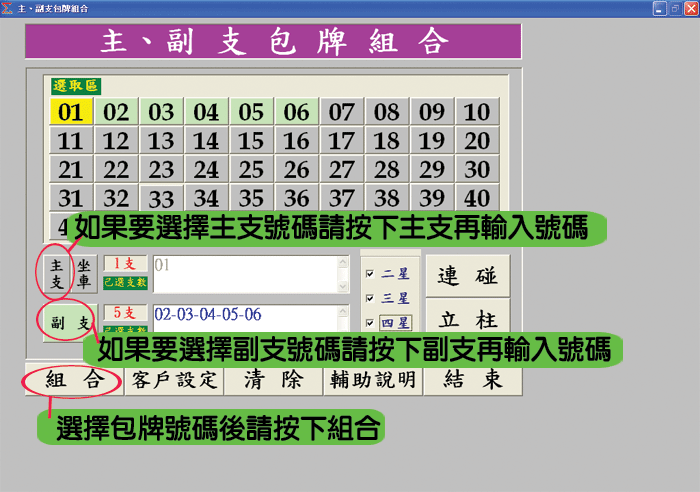Click number 40 in the grid
This screenshot has height=492, width=700.
(x=477, y=198)
